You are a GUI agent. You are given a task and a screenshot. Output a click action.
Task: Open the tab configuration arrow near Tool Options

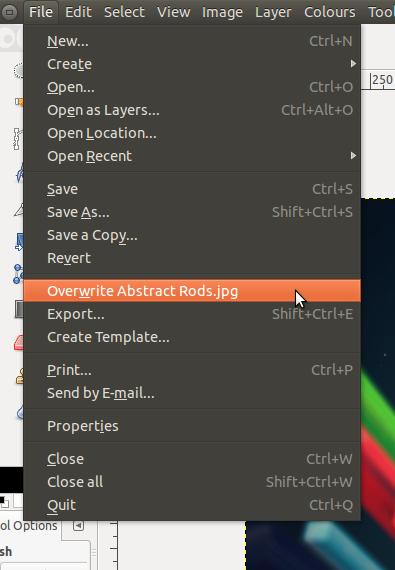click(78, 526)
